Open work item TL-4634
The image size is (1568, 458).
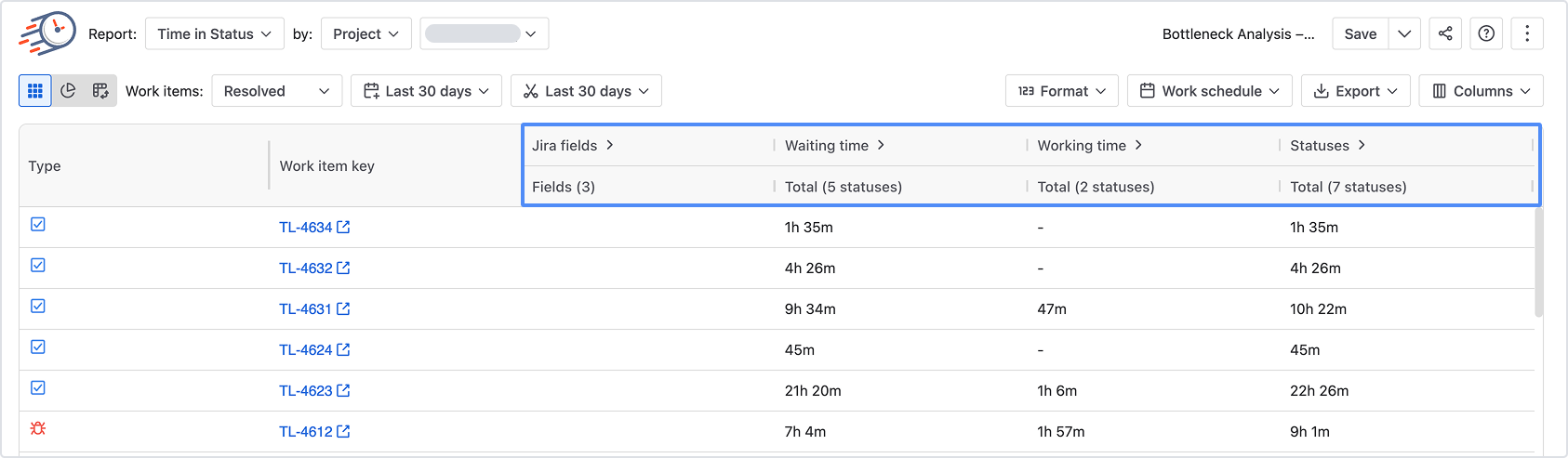point(305,227)
